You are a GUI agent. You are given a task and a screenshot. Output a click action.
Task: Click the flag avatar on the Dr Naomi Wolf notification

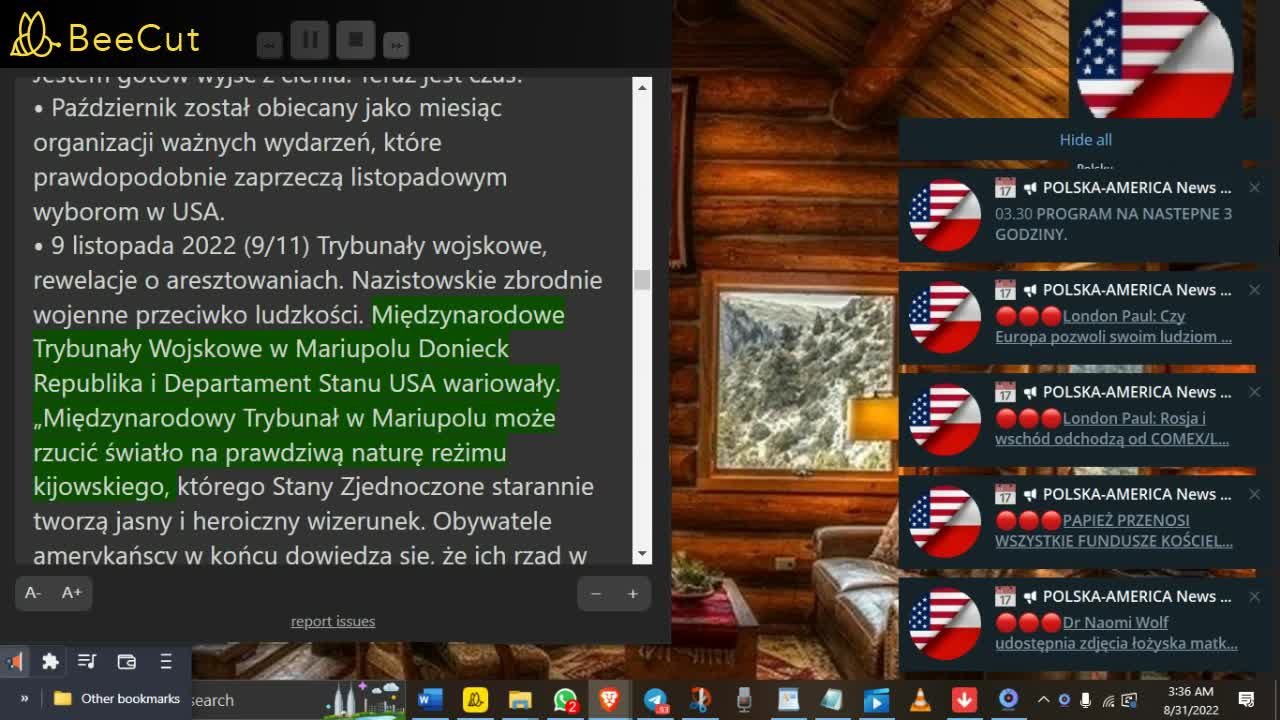point(944,623)
